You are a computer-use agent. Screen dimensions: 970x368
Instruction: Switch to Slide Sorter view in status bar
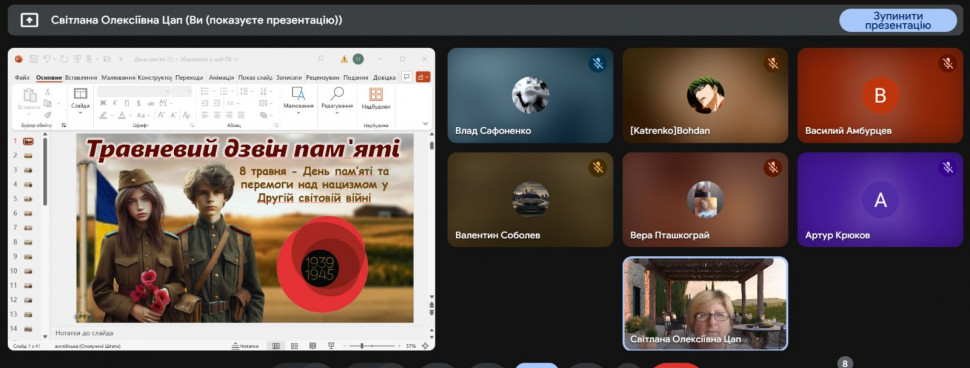pos(294,346)
